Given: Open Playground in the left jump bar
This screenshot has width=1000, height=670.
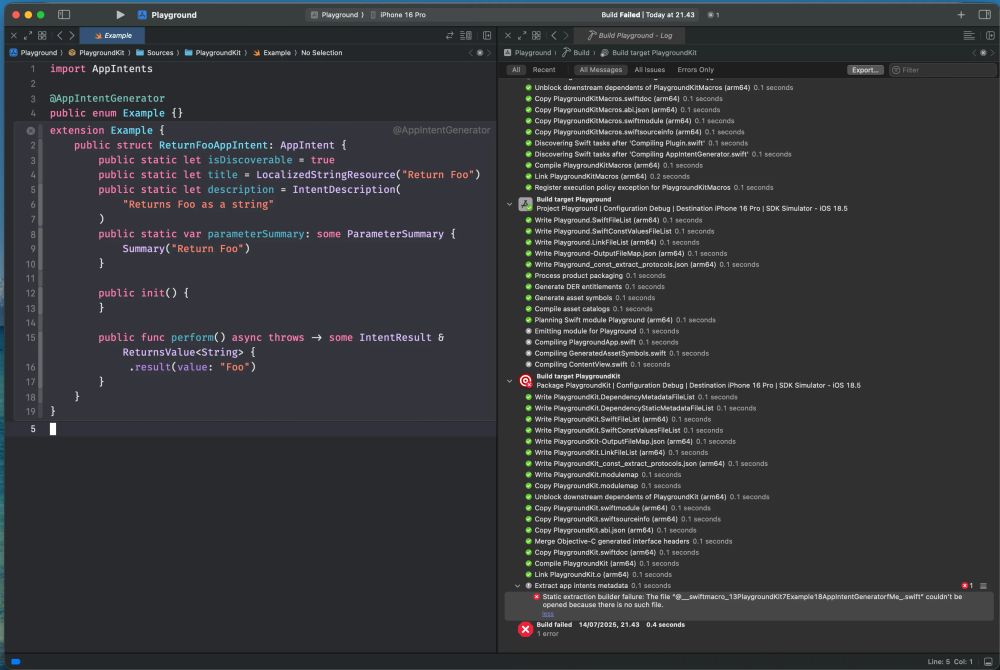Looking at the screenshot, I should point(33,53).
